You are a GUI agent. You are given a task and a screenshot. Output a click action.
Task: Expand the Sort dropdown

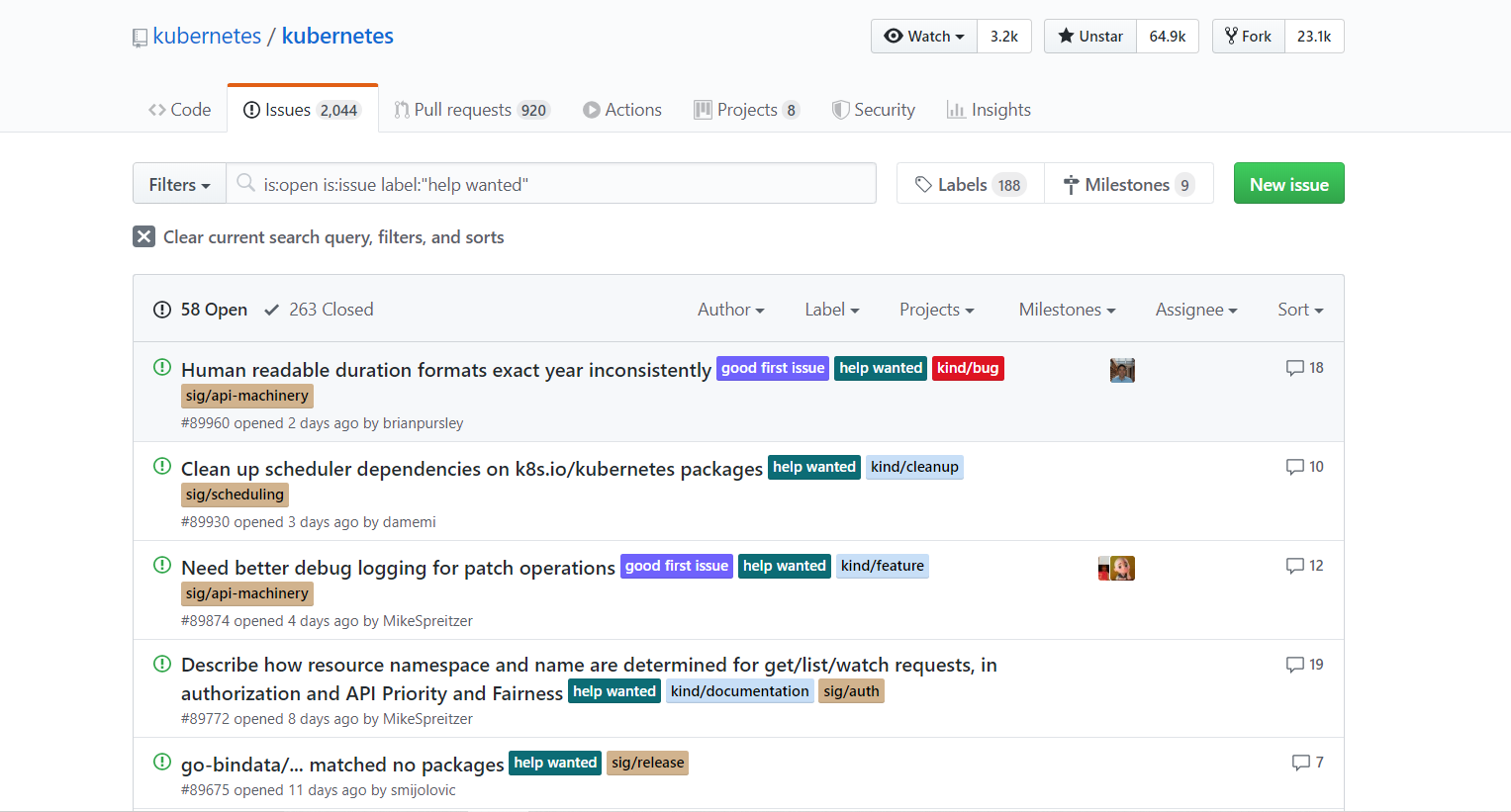point(1300,310)
